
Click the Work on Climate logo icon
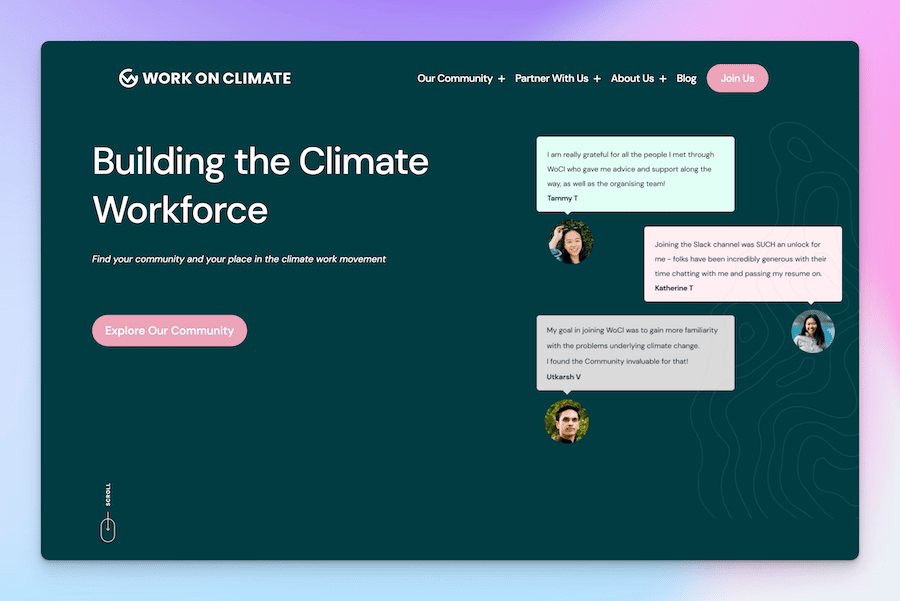coord(127,77)
